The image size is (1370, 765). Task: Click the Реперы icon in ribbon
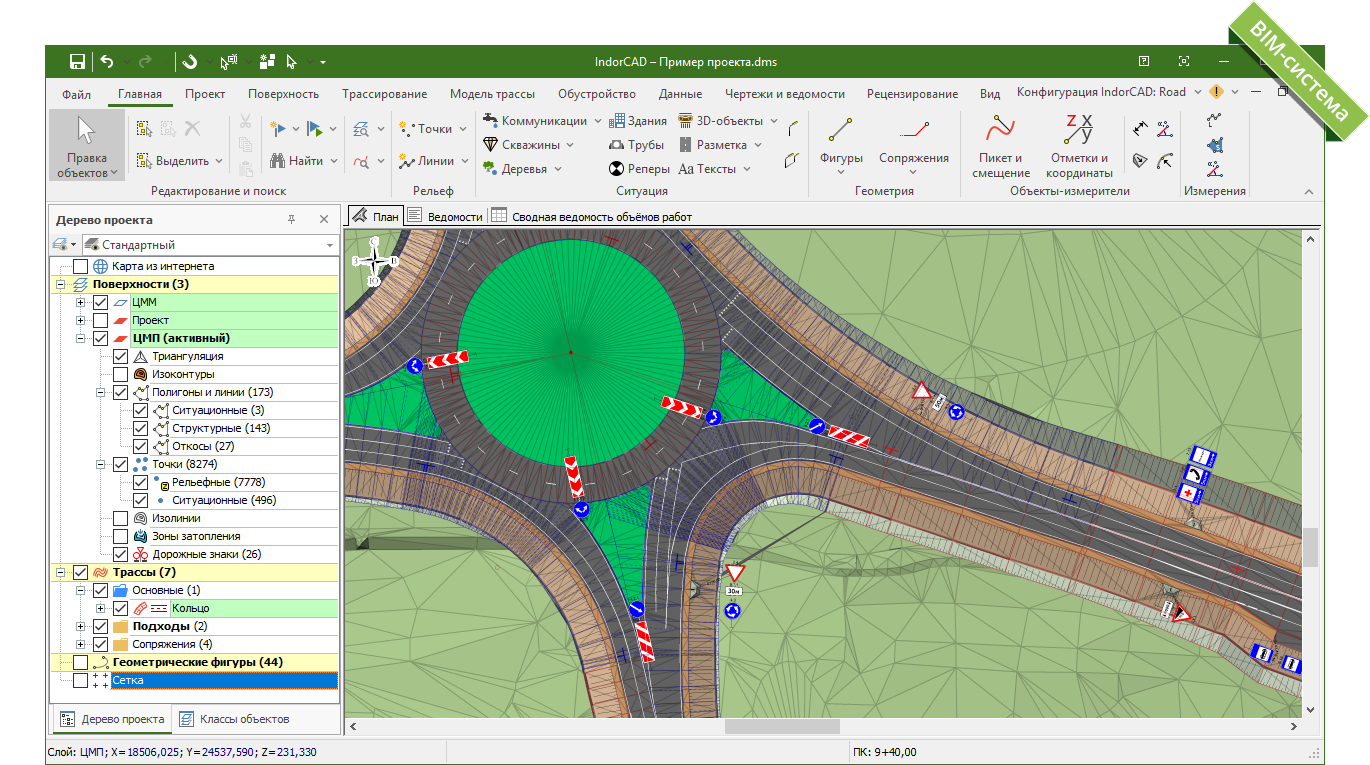click(x=618, y=169)
